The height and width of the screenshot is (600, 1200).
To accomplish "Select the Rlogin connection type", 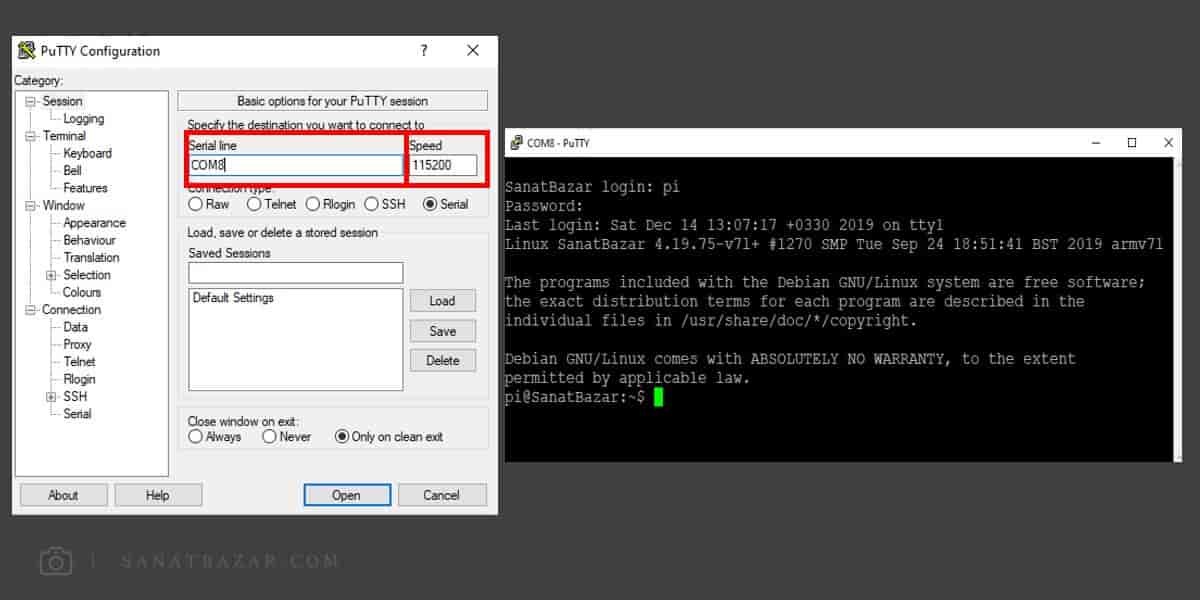I will [330, 204].
